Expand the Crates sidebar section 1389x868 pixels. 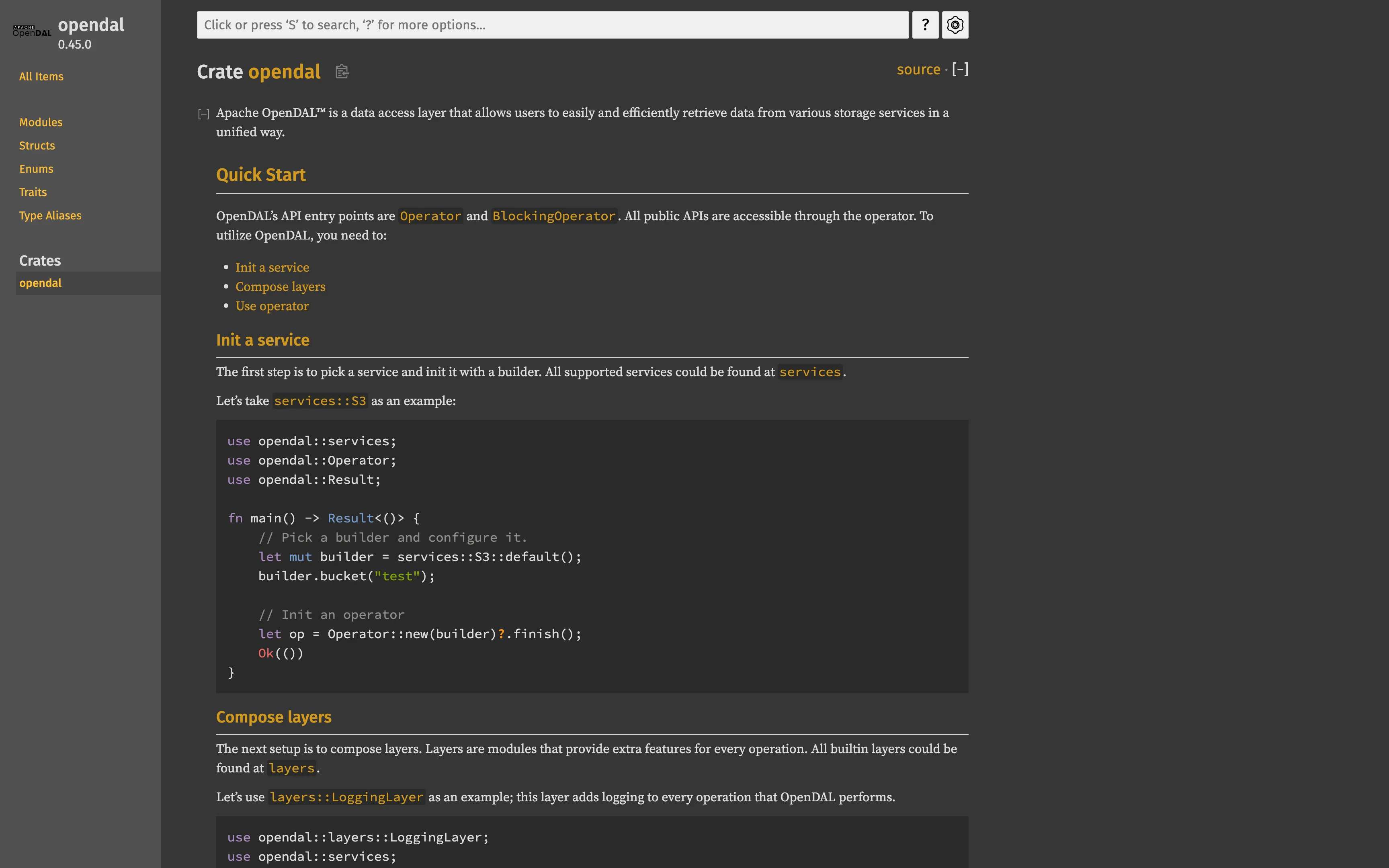40,260
